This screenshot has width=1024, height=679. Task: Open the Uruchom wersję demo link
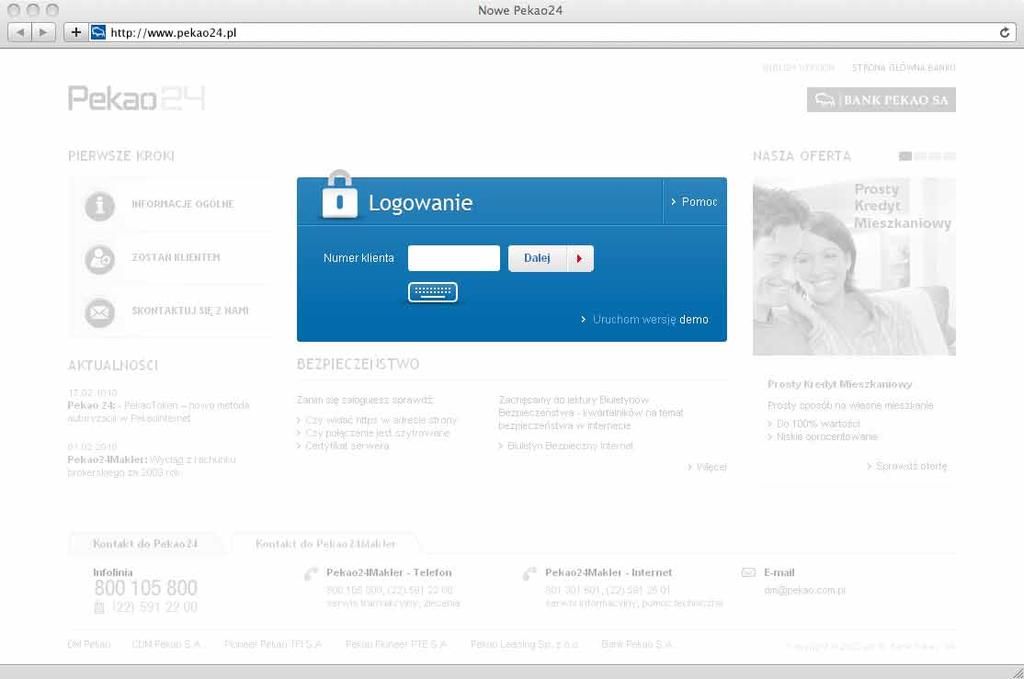tap(645, 319)
